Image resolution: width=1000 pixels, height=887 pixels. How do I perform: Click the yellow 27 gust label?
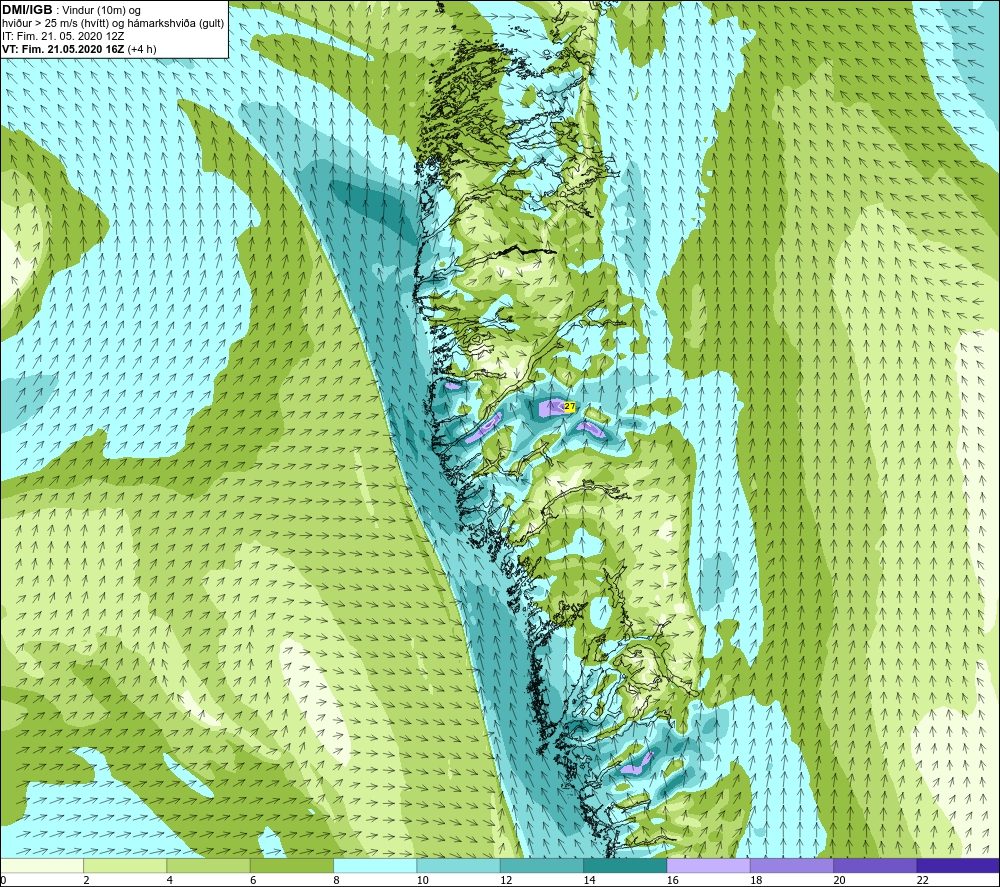coord(570,406)
